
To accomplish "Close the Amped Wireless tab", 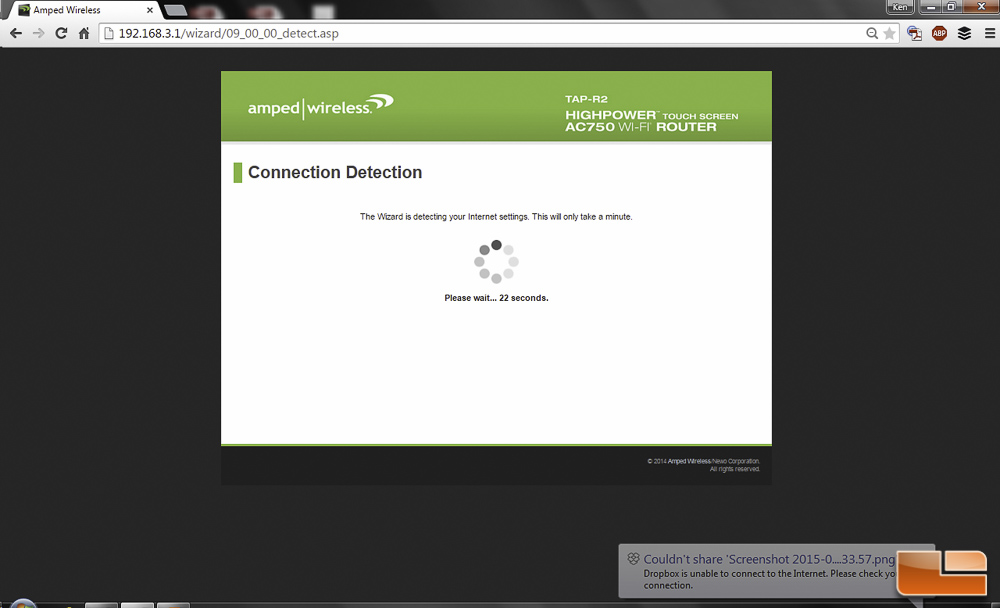I will (x=150, y=10).
